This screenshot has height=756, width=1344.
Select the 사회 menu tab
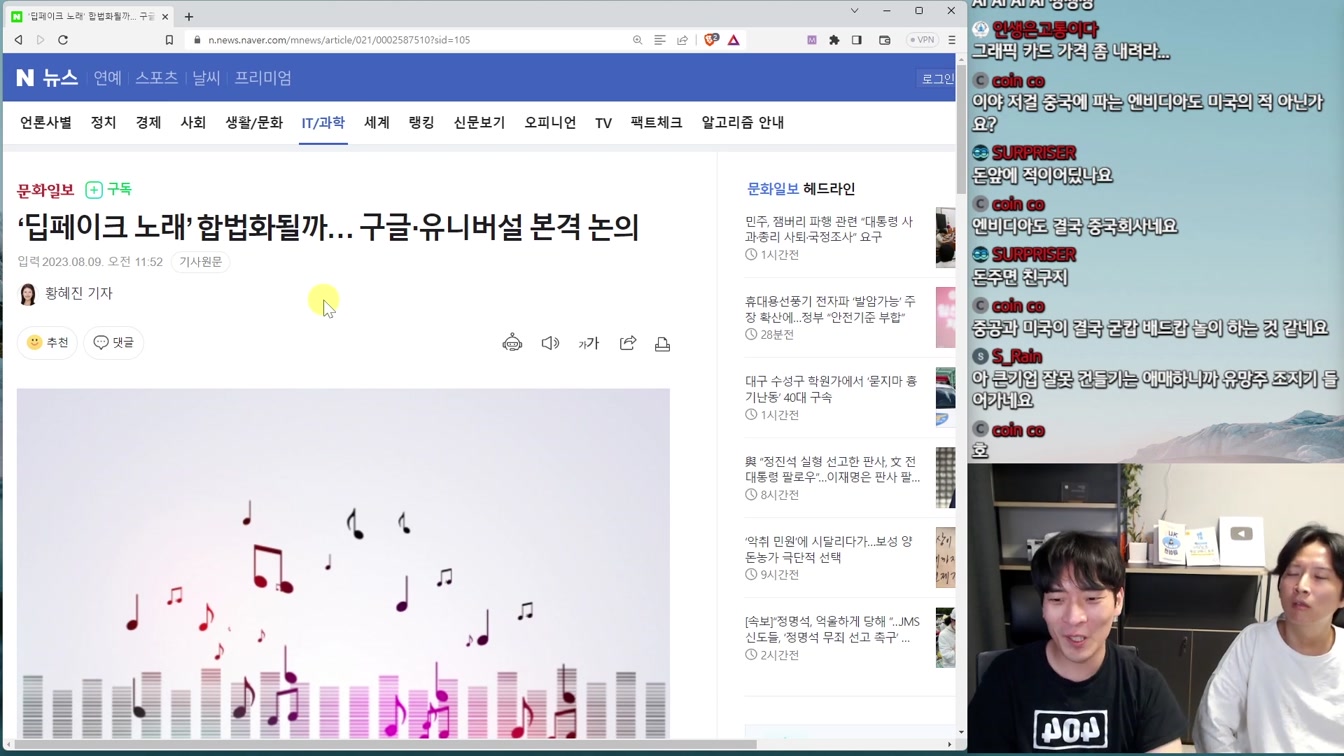coord(193,122)
